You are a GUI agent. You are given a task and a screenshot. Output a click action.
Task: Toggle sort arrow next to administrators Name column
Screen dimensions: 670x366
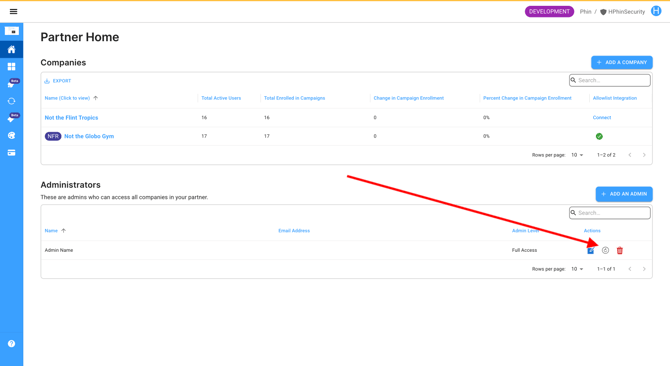64,231
